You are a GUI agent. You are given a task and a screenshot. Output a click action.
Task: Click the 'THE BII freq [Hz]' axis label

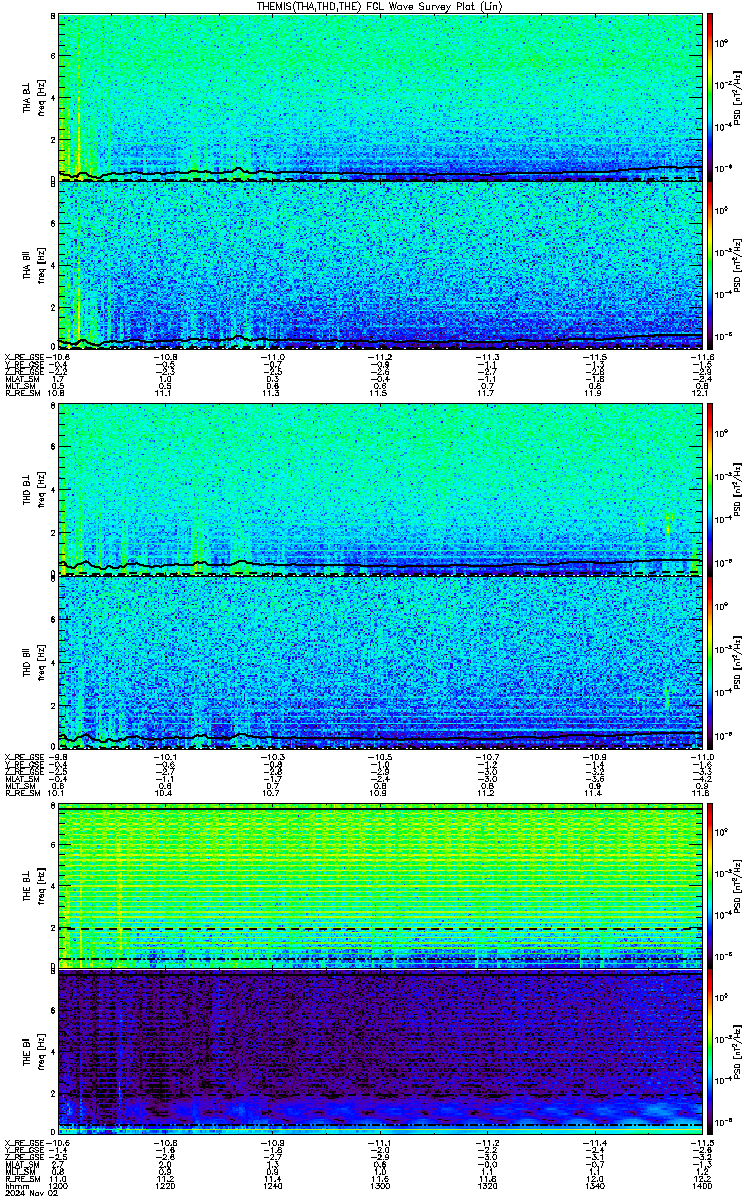[x=33, y=1055]
